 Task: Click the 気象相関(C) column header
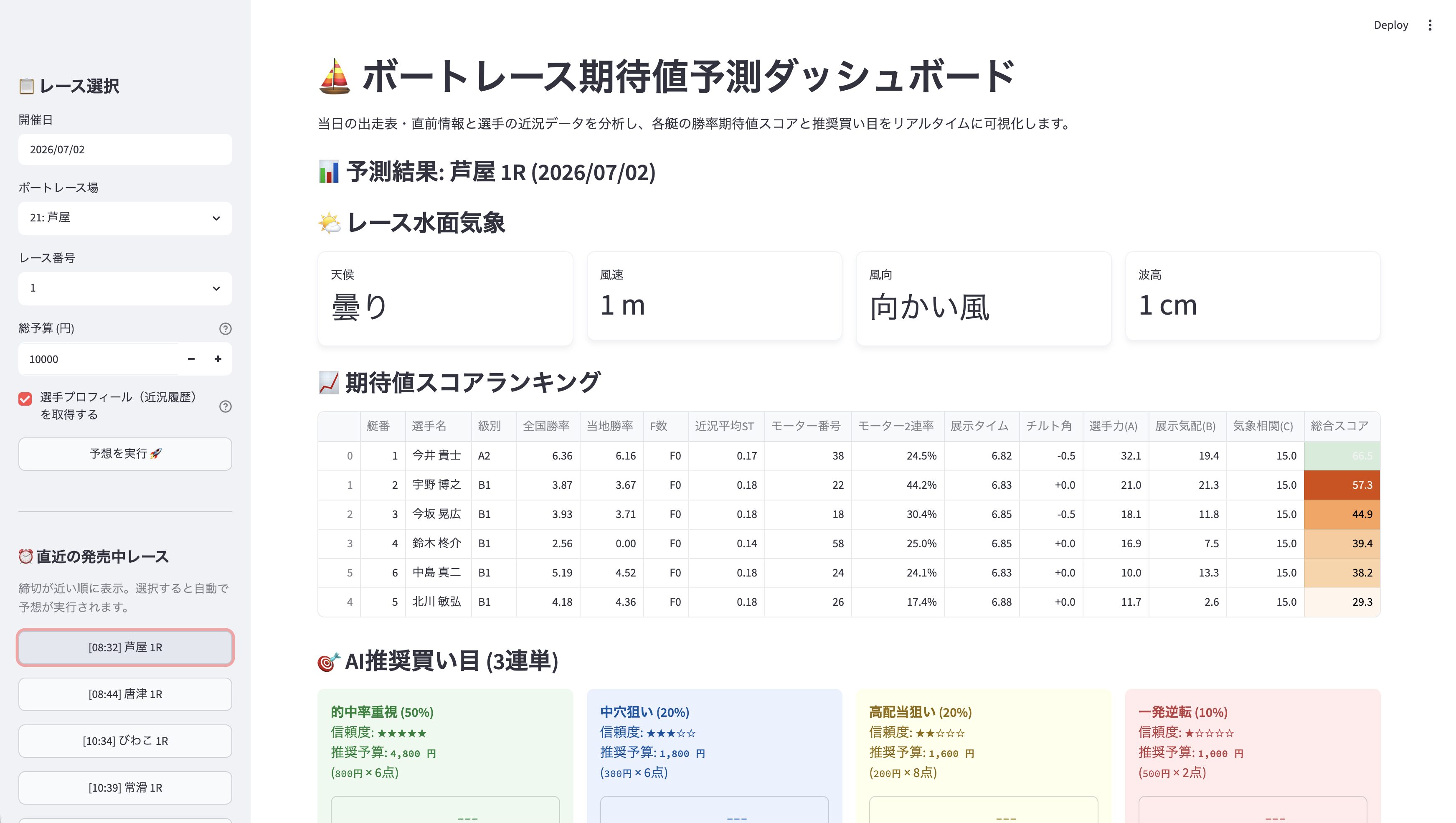pyautogui.click(x=1265, y=426)
